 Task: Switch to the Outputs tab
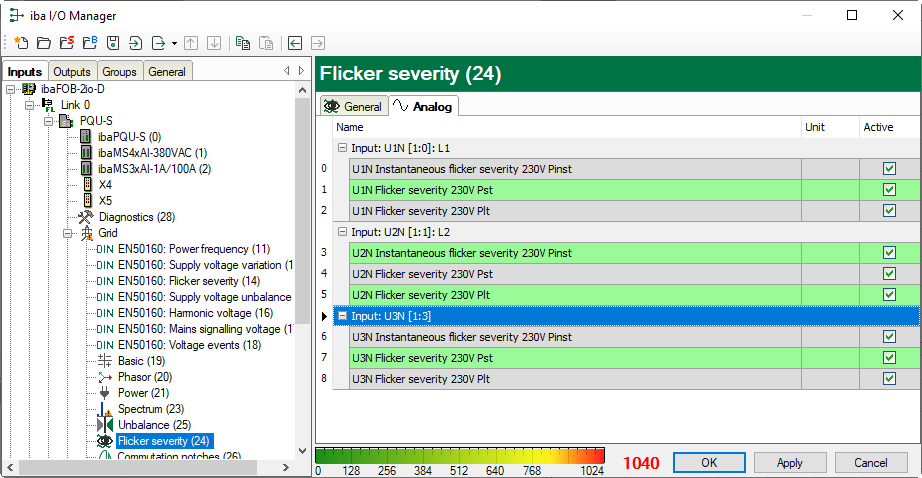point(71,72)
